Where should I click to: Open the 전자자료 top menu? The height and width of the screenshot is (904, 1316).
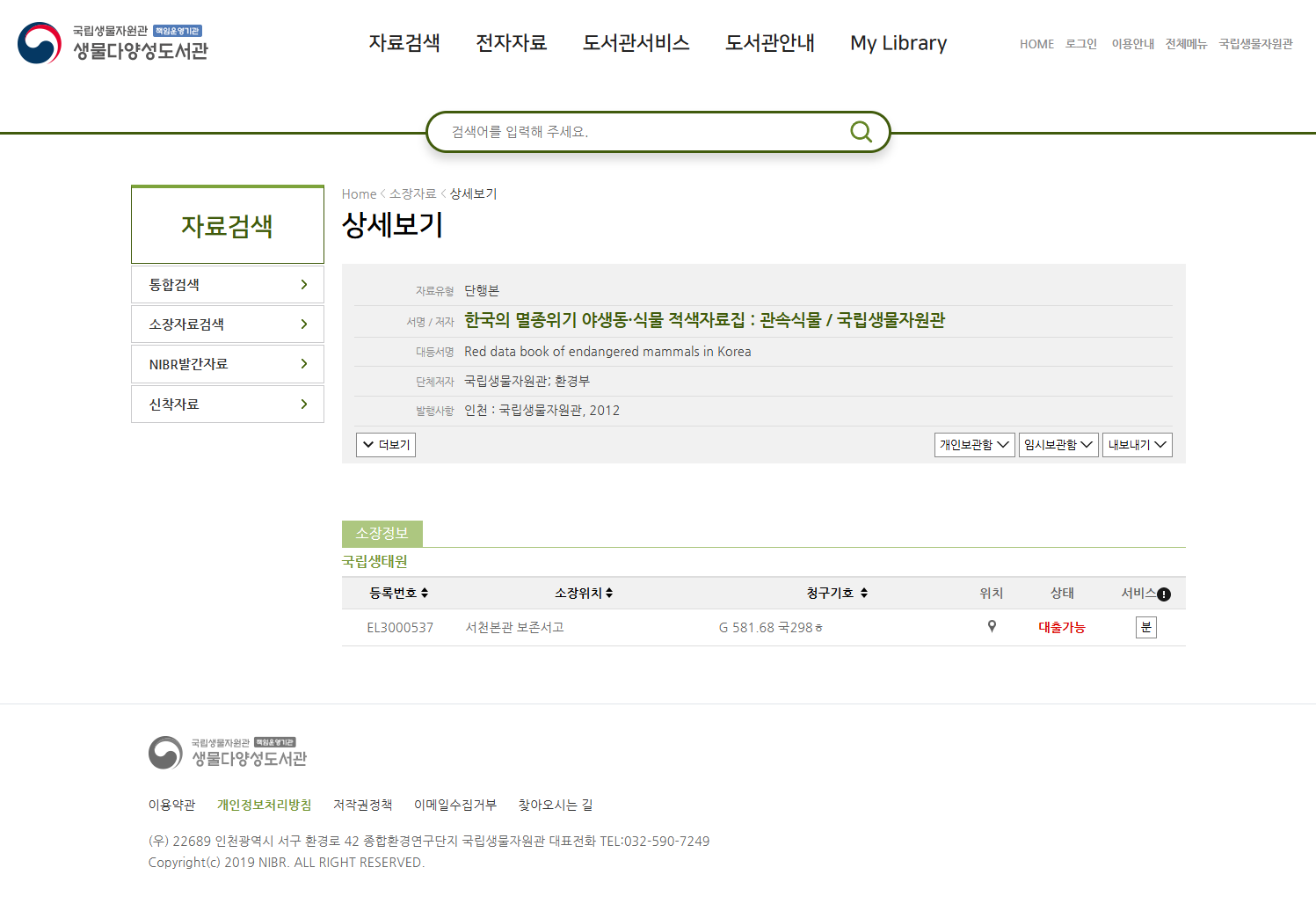coord(511,43)
